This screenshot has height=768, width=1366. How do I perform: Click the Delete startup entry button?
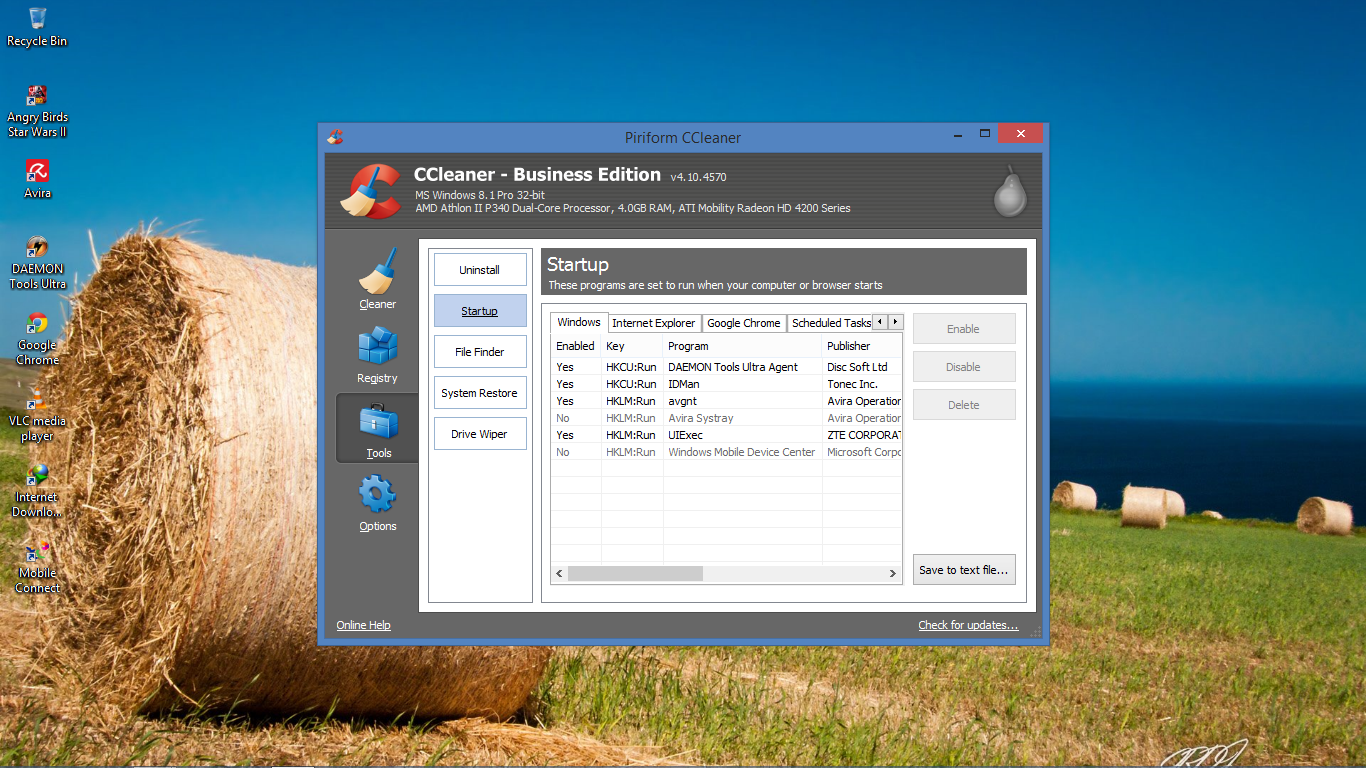[x=964, y=405]
